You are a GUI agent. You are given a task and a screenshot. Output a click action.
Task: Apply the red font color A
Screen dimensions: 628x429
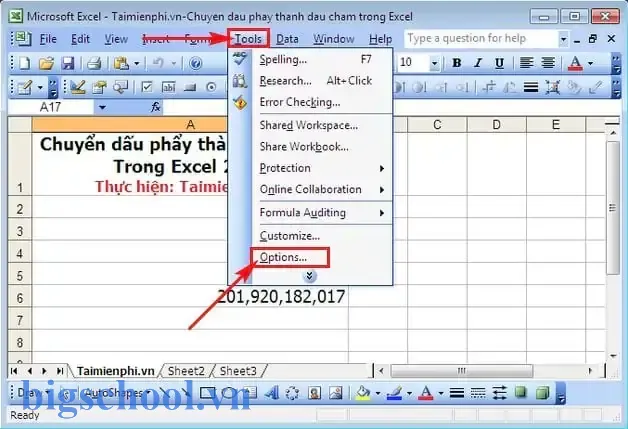[576, 63]
